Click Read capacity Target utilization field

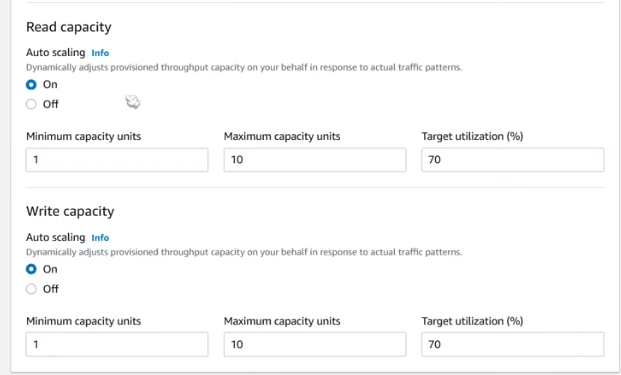[x=512, y=160]
